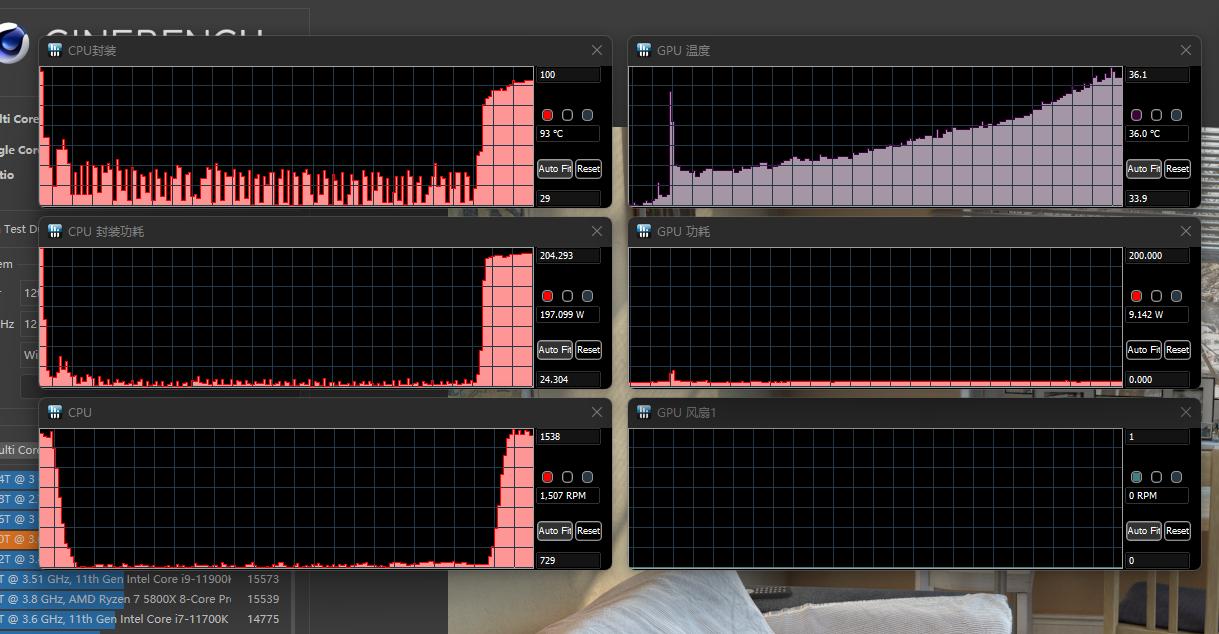Select the middle circle in CPU封装 temperature panel
This screenshot has height=634, width=1219.
tap(567, 115)
